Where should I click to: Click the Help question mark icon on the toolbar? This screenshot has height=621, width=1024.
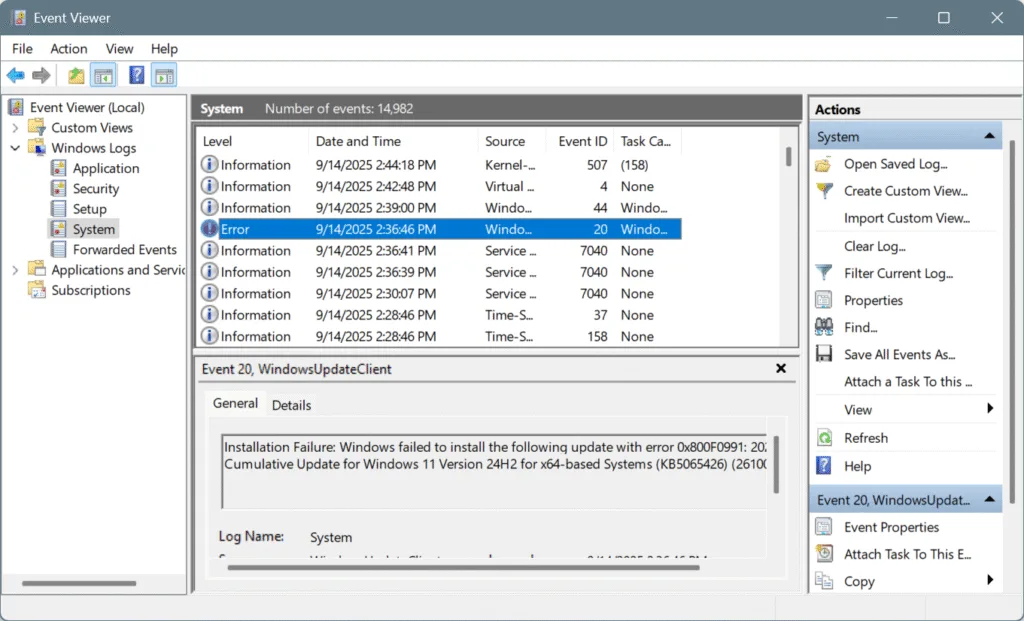click(x=135, y=75)
